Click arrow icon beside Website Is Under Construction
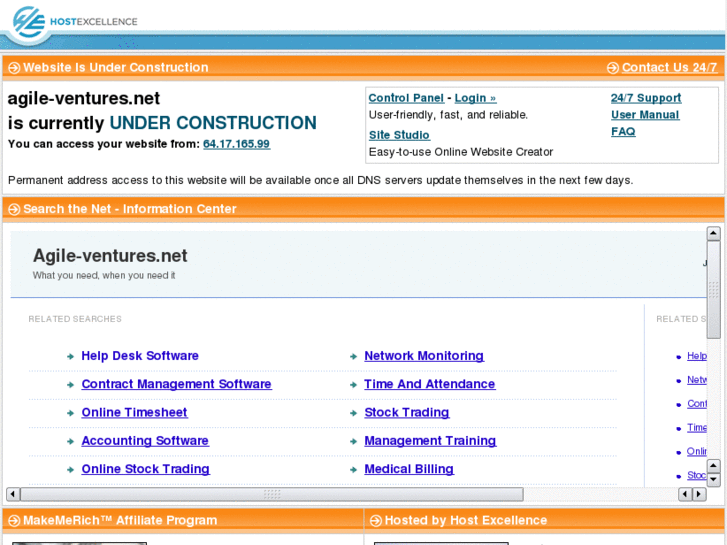 [14, 68]
